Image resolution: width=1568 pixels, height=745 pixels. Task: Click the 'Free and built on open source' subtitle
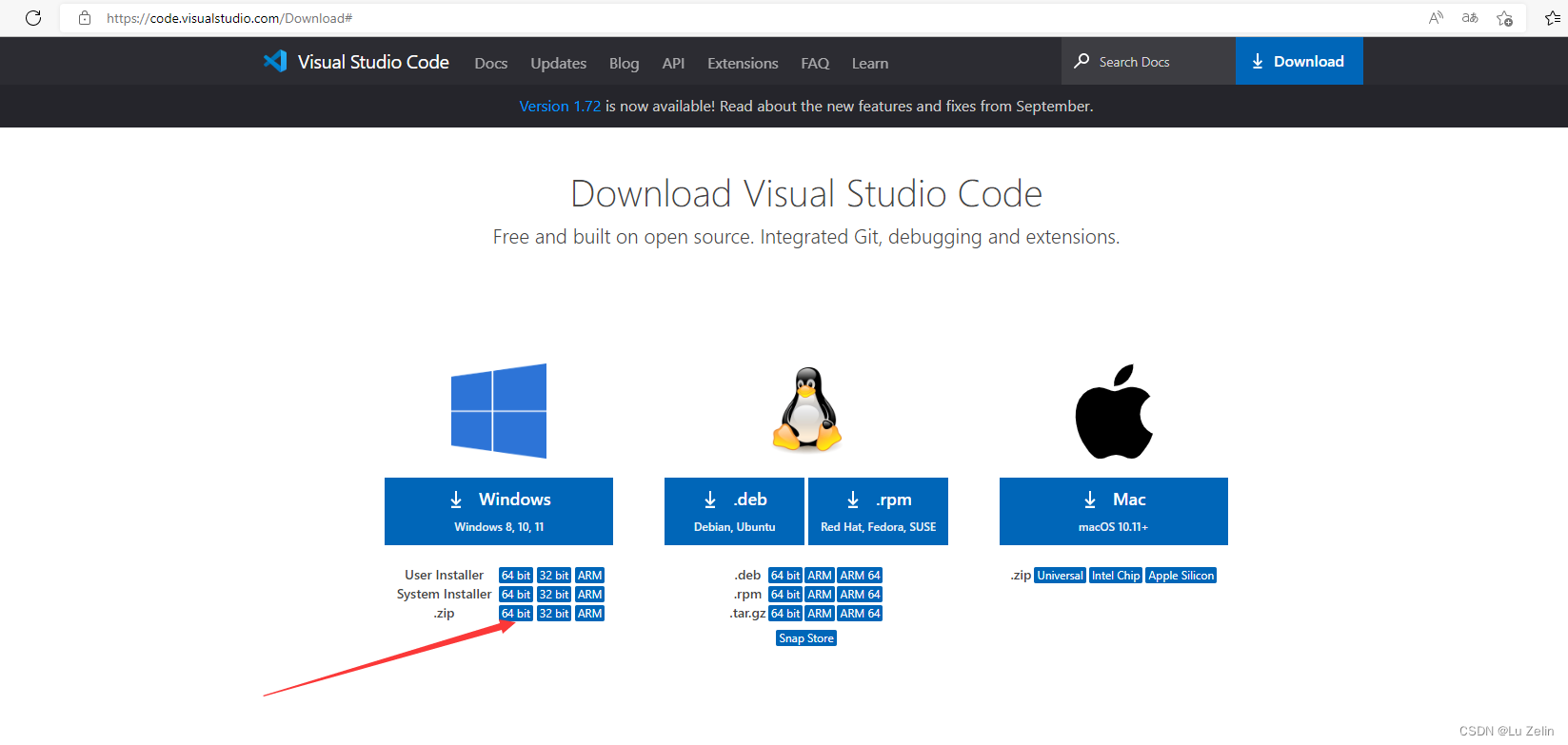tap(806, 237)
